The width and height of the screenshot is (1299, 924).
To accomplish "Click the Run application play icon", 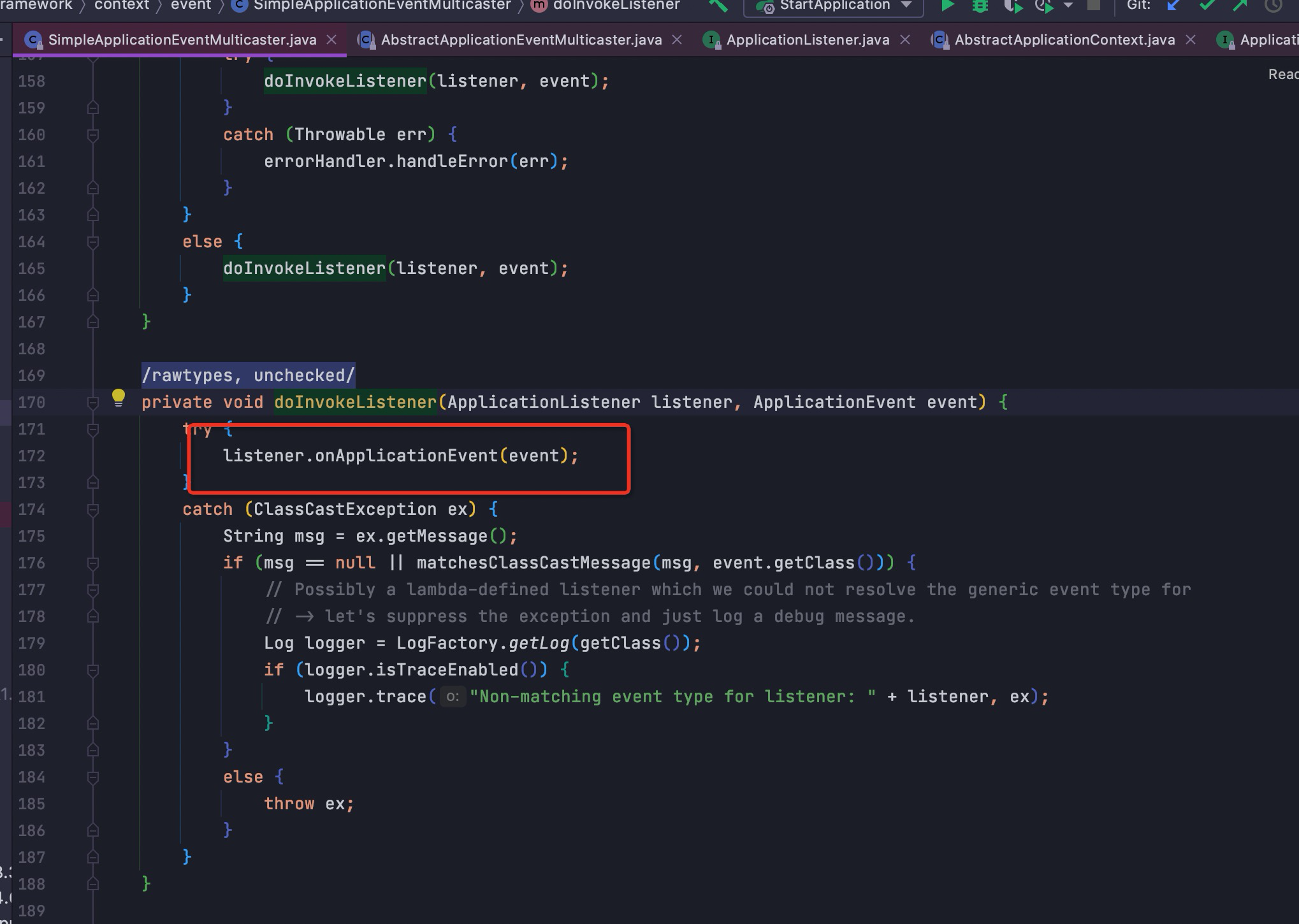I will [947, 6].
